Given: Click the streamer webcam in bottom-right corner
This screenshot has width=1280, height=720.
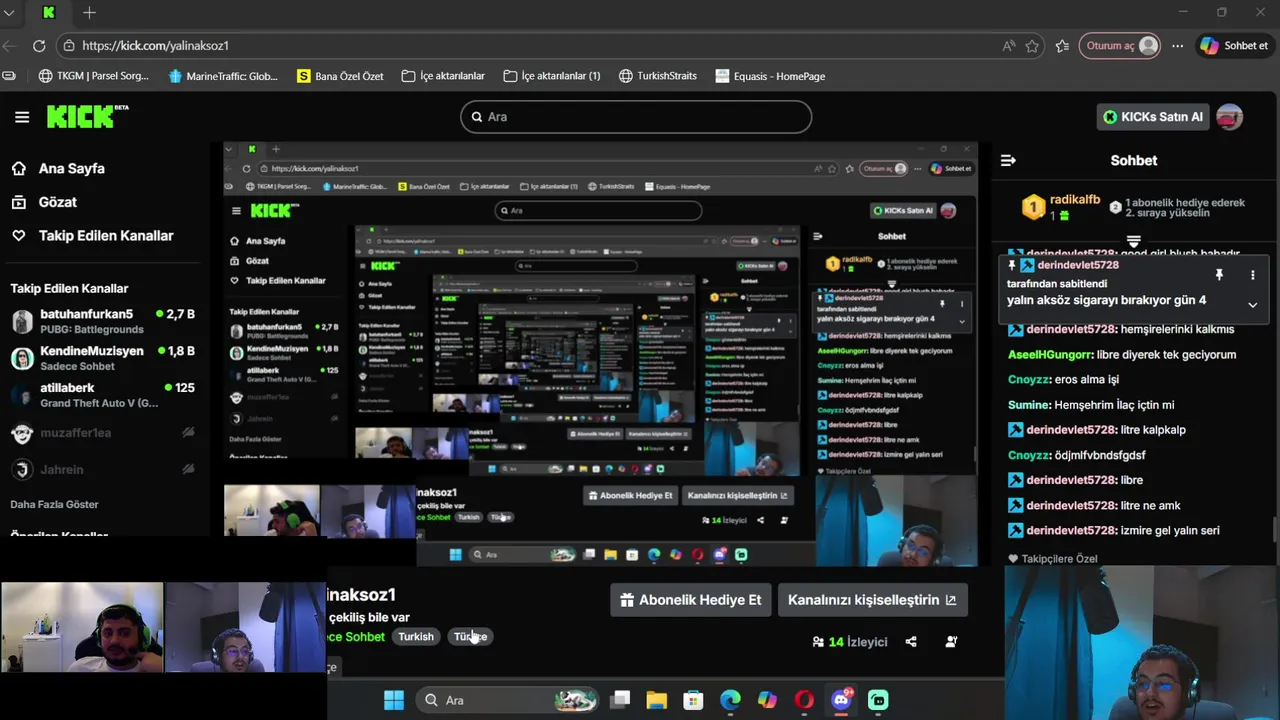Looking at the screenshot, I should click(x=1141, y=642).
